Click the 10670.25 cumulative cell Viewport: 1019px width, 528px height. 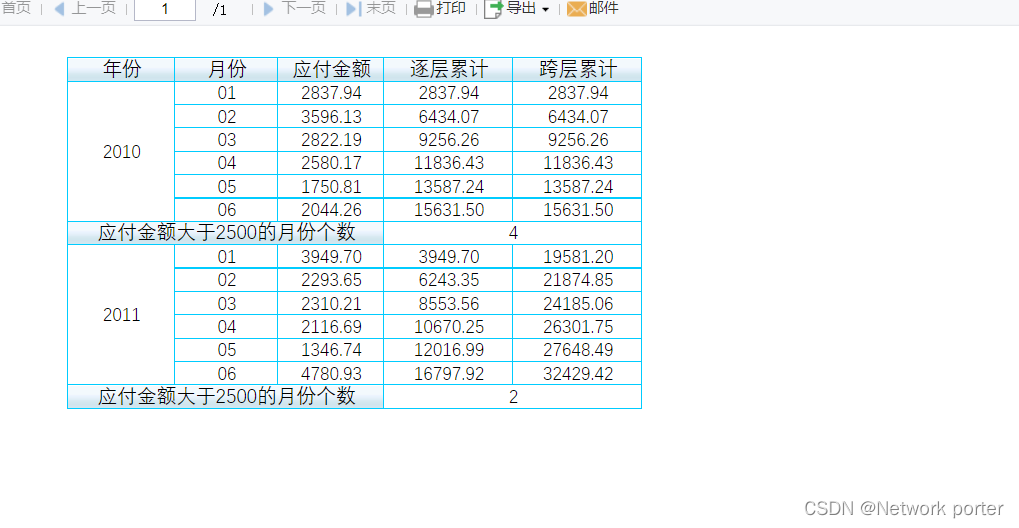448,326
